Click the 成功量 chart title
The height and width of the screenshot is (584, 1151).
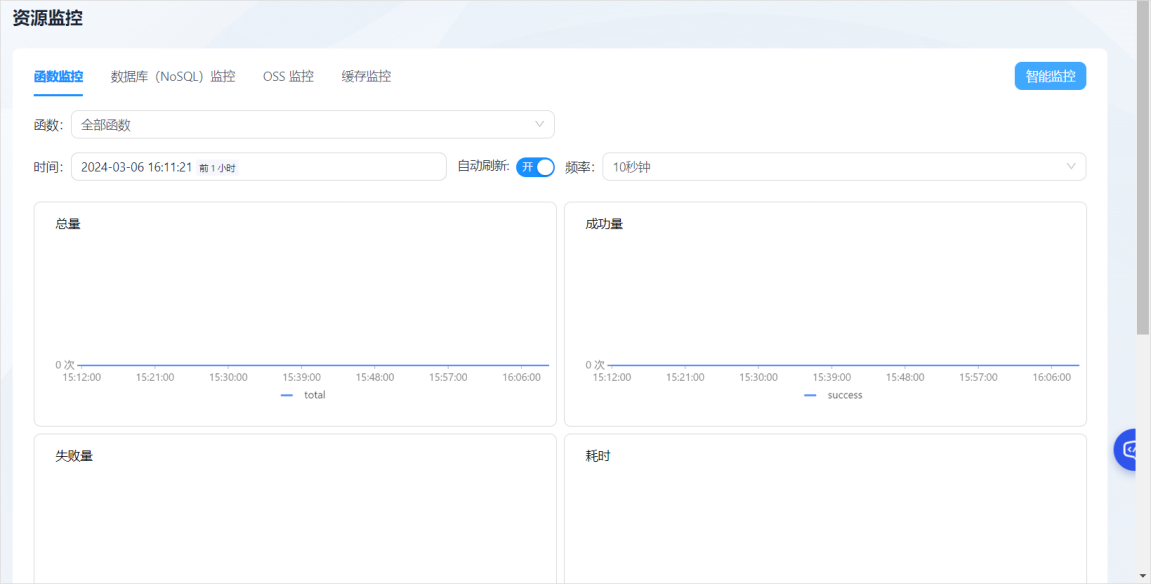[604, 224]
